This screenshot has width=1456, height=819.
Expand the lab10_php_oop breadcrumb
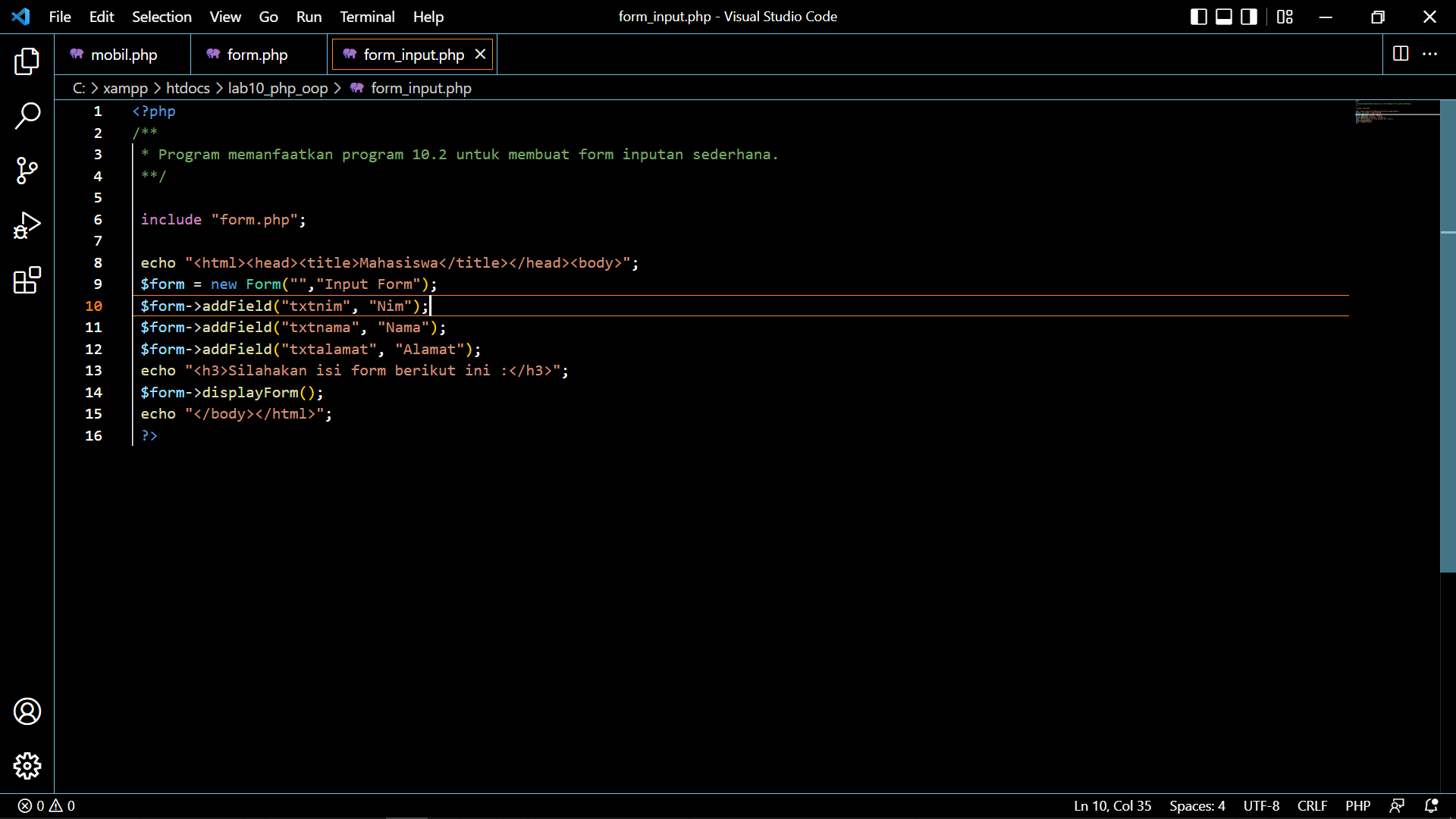tap(278, 88)
